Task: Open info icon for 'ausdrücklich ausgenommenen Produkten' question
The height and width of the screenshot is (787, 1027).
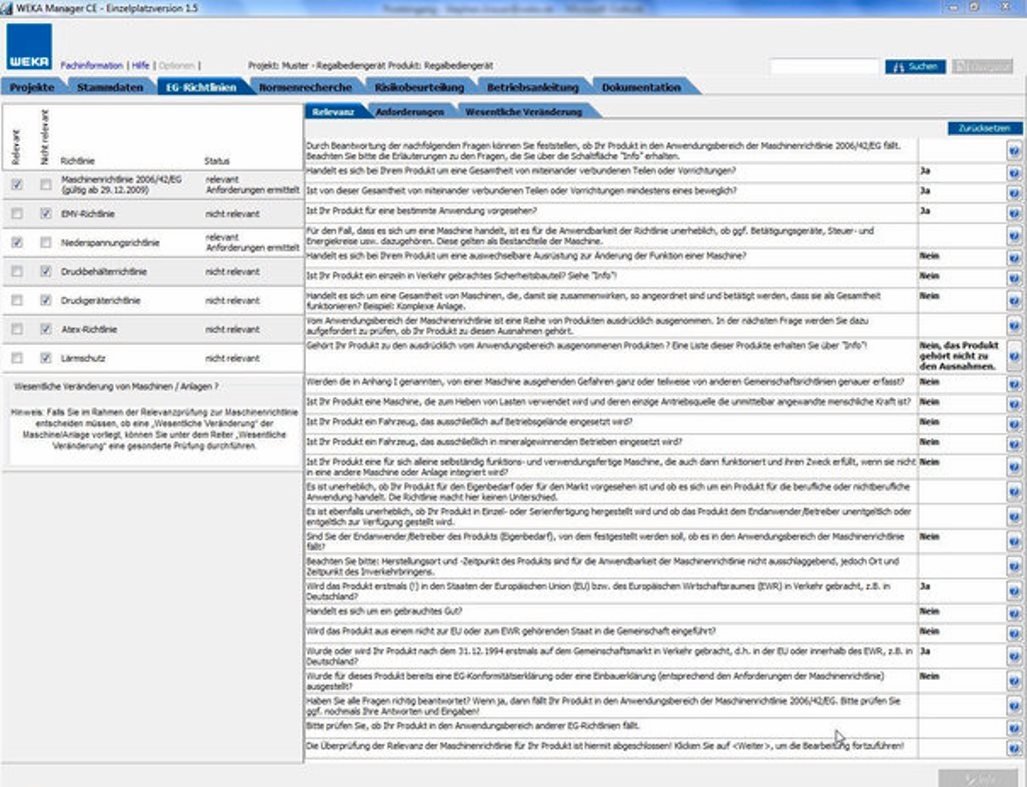Action: (x=1015, y=356)
